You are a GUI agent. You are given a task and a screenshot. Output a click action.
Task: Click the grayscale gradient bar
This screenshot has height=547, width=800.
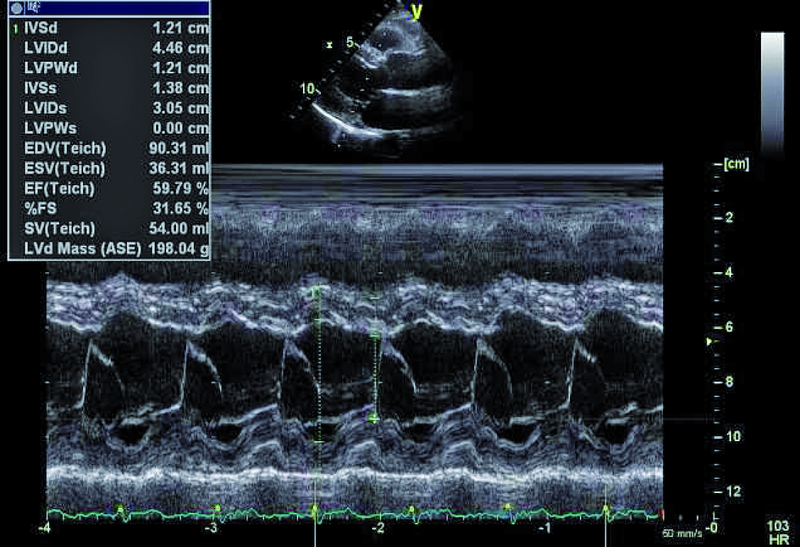[772, 92]
